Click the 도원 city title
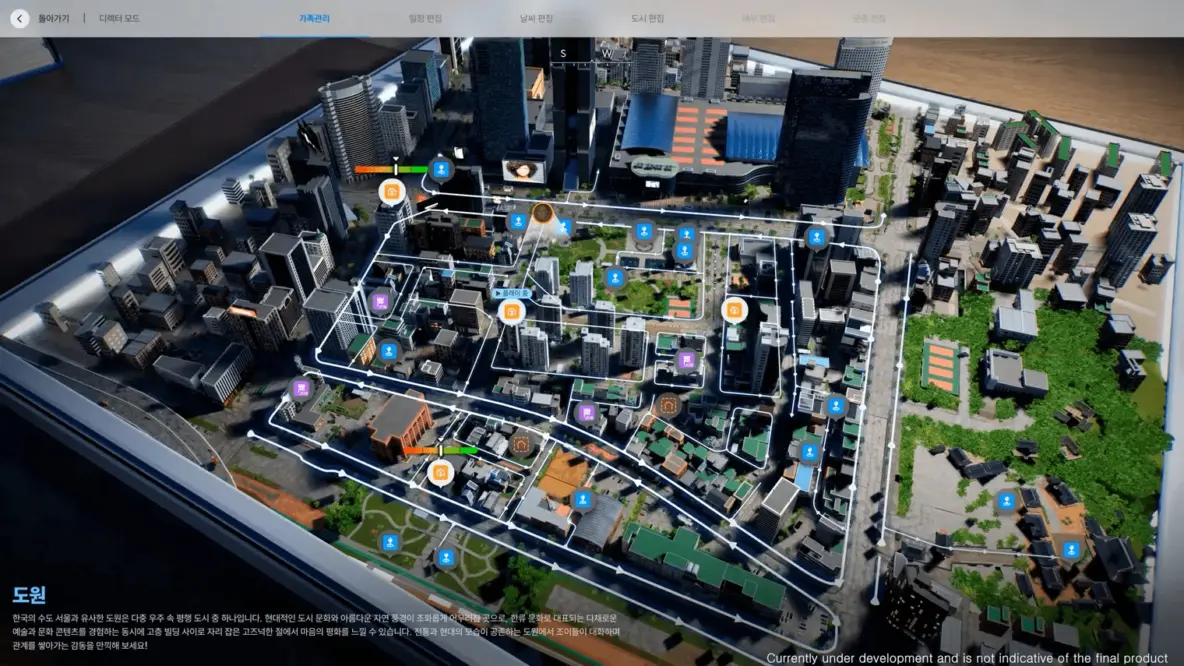Viewport: 1184px width, 666px height. 29,595
